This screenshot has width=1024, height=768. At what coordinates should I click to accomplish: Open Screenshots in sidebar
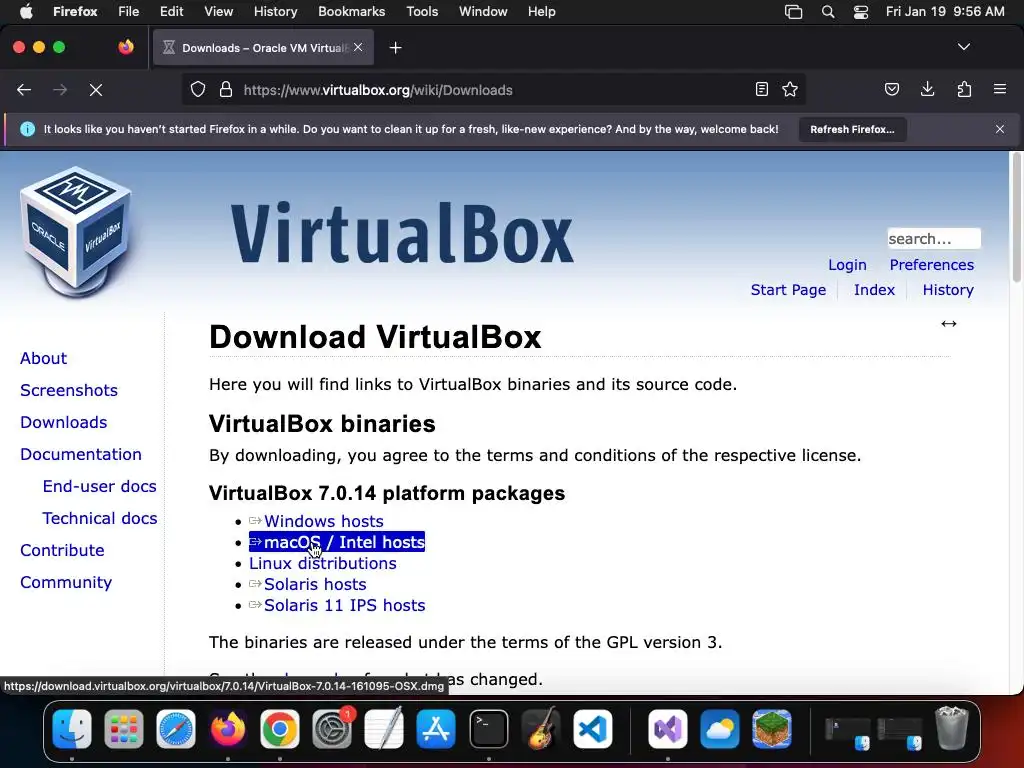[x=69, y=390]
